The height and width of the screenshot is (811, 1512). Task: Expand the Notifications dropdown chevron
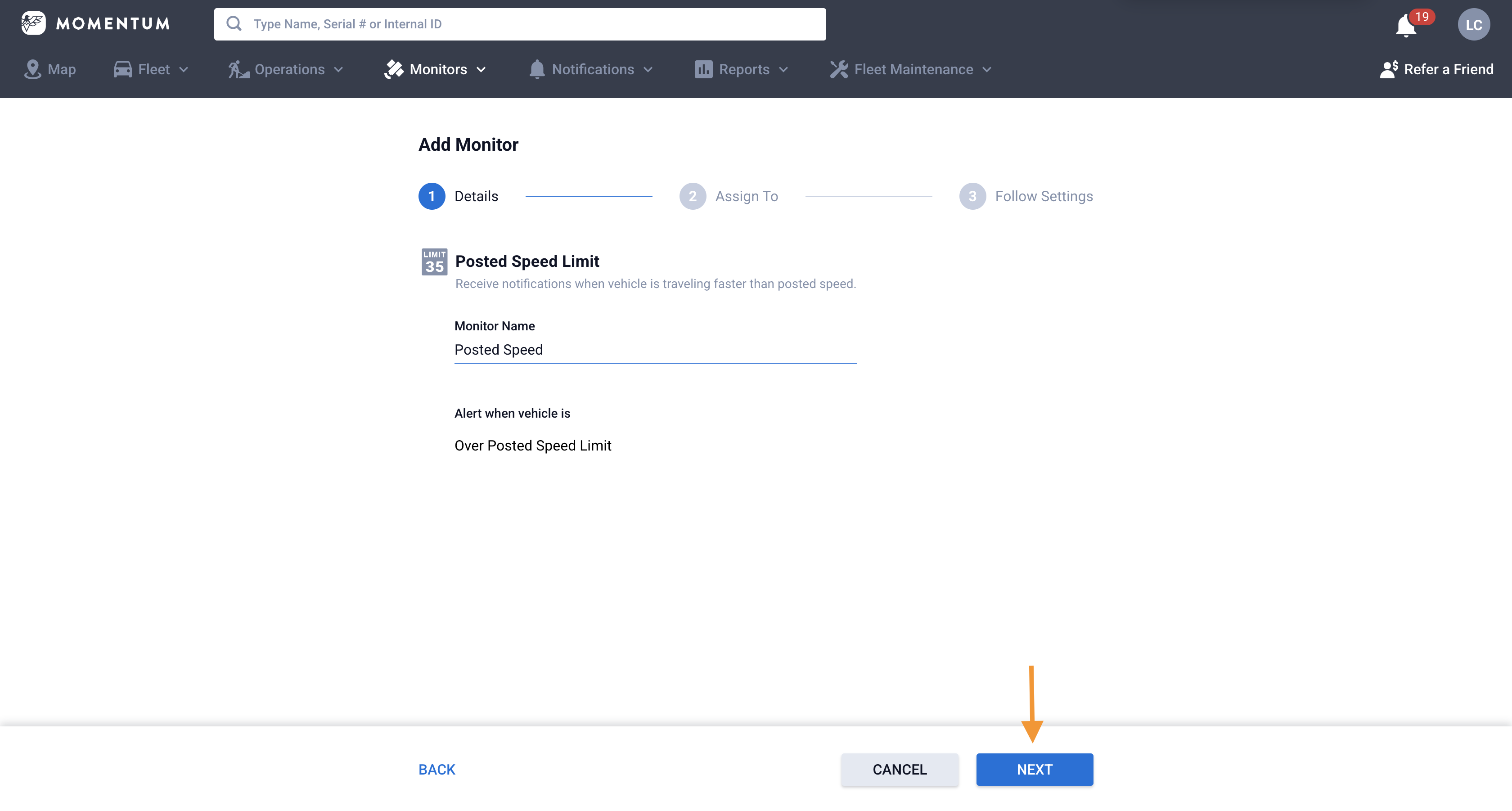pos(648,69)
